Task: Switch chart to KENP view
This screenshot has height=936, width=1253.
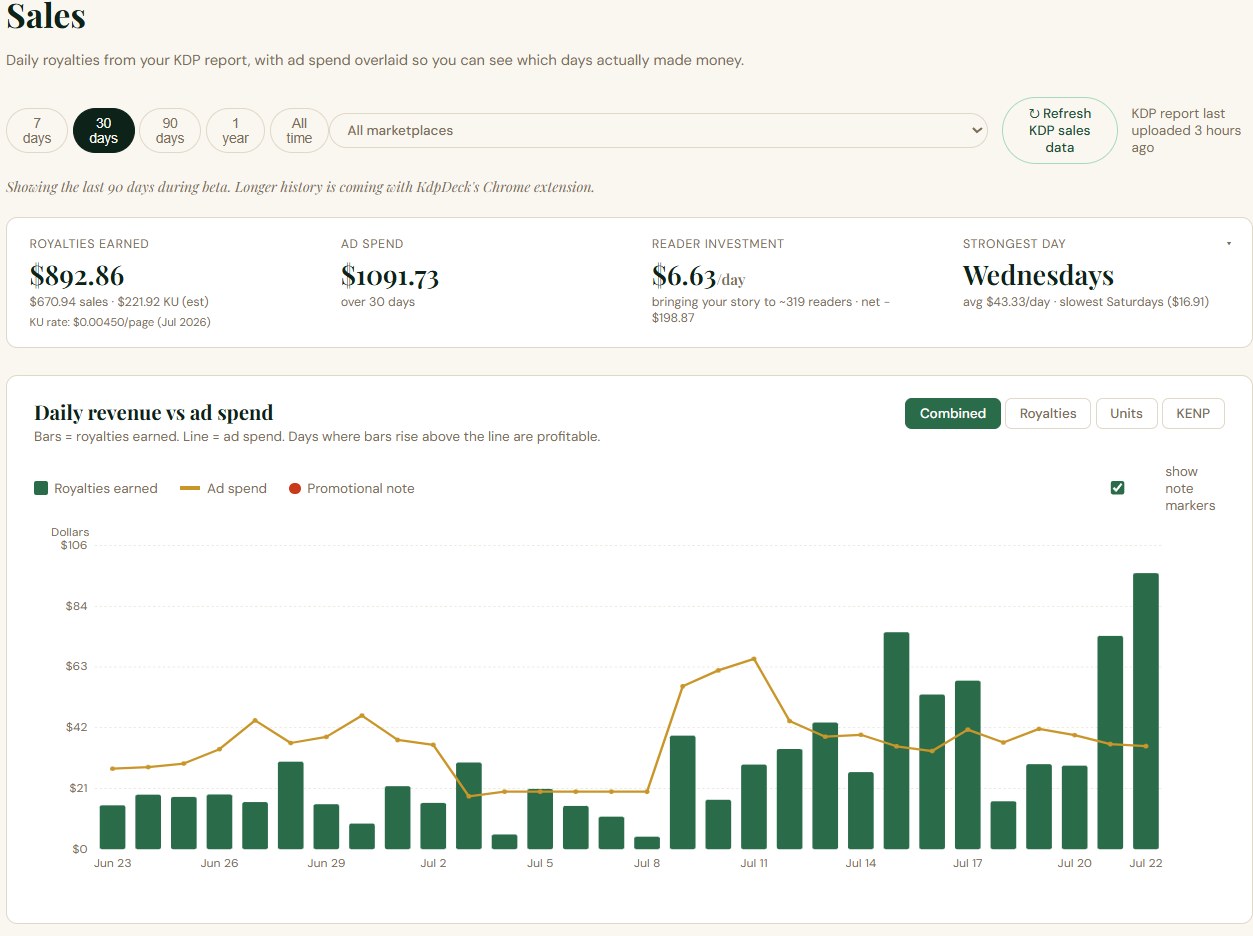Action: point(1193,413)
